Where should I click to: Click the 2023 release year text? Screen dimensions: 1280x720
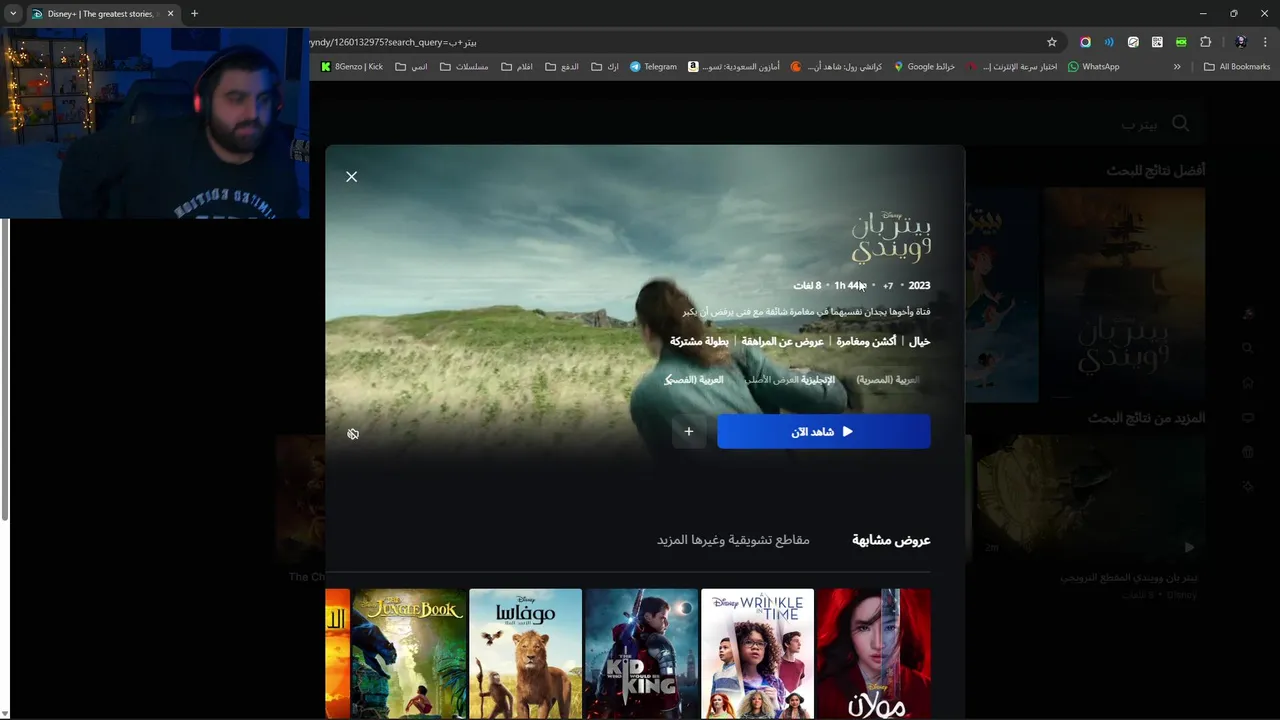[x=919, y=286]
